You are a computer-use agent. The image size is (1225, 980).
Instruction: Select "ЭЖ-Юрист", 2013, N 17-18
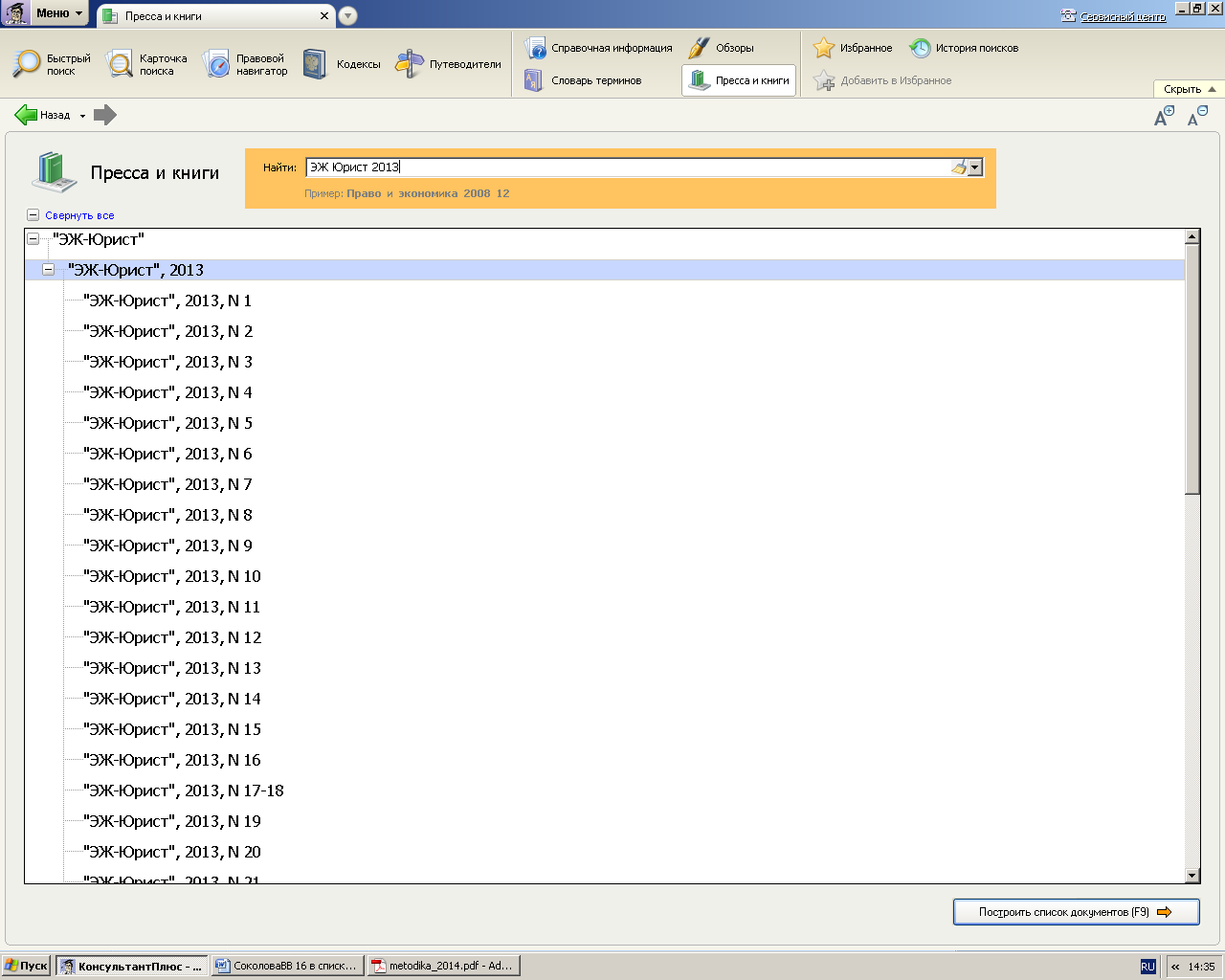pyautogui.click(x=184, y=791)
